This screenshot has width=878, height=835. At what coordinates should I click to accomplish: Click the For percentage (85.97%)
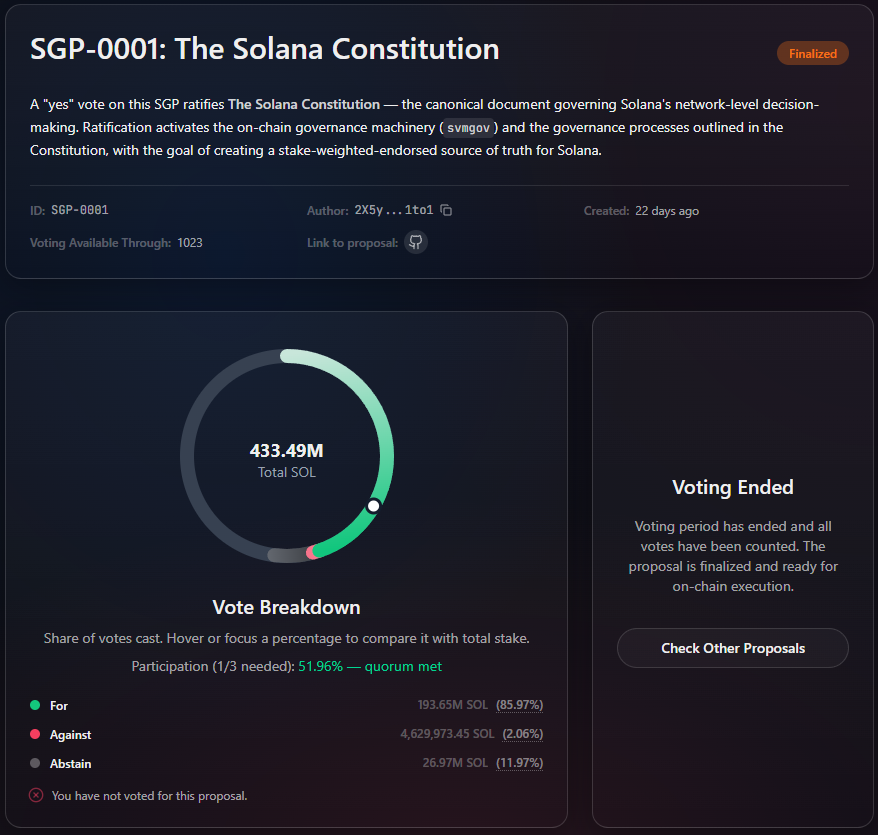(x=519, y=705)
